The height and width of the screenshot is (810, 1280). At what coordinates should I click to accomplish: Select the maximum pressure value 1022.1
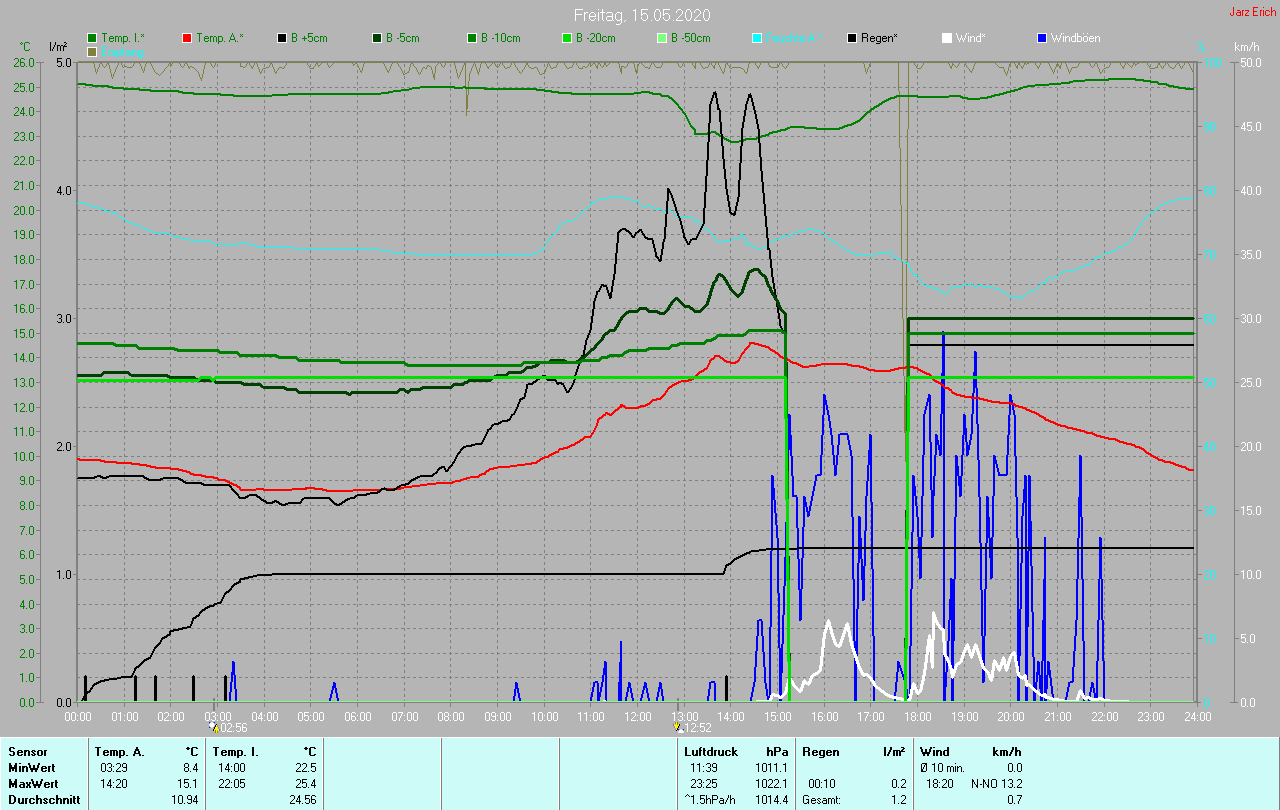[772, 784]
